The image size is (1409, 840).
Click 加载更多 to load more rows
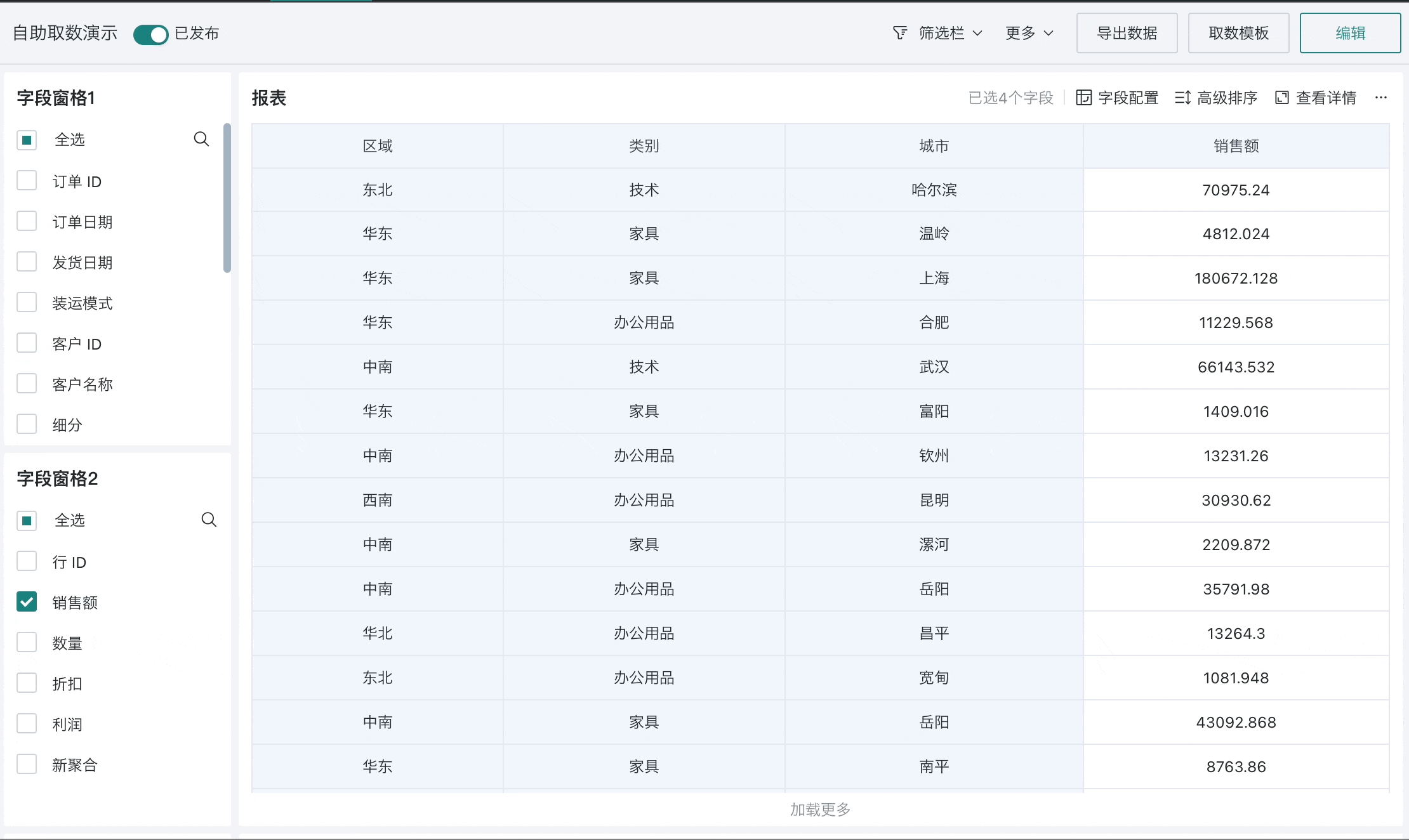pos(820,810)
